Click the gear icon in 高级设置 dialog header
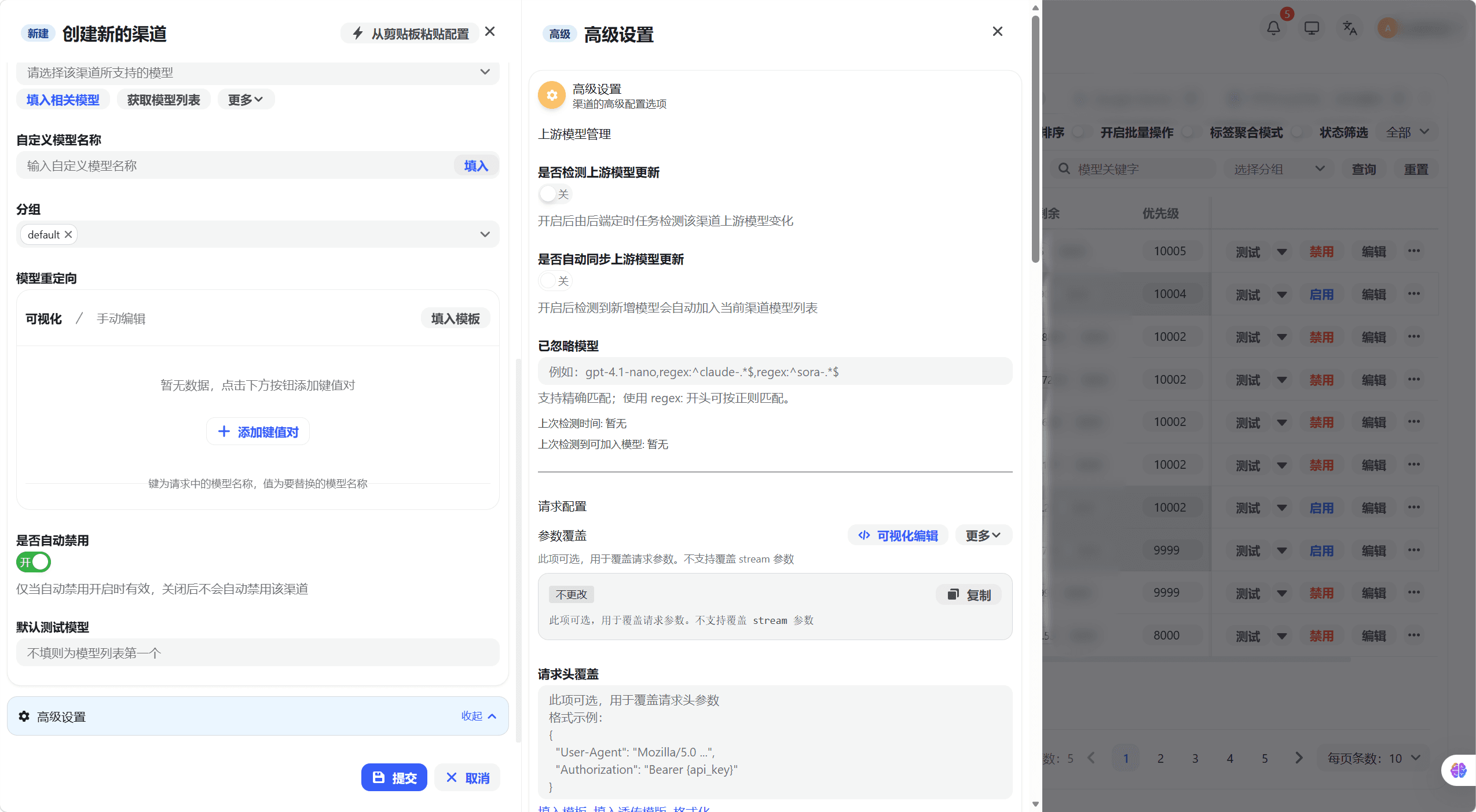The width and height of the screenshot is (1476, 812). point(551,94)
